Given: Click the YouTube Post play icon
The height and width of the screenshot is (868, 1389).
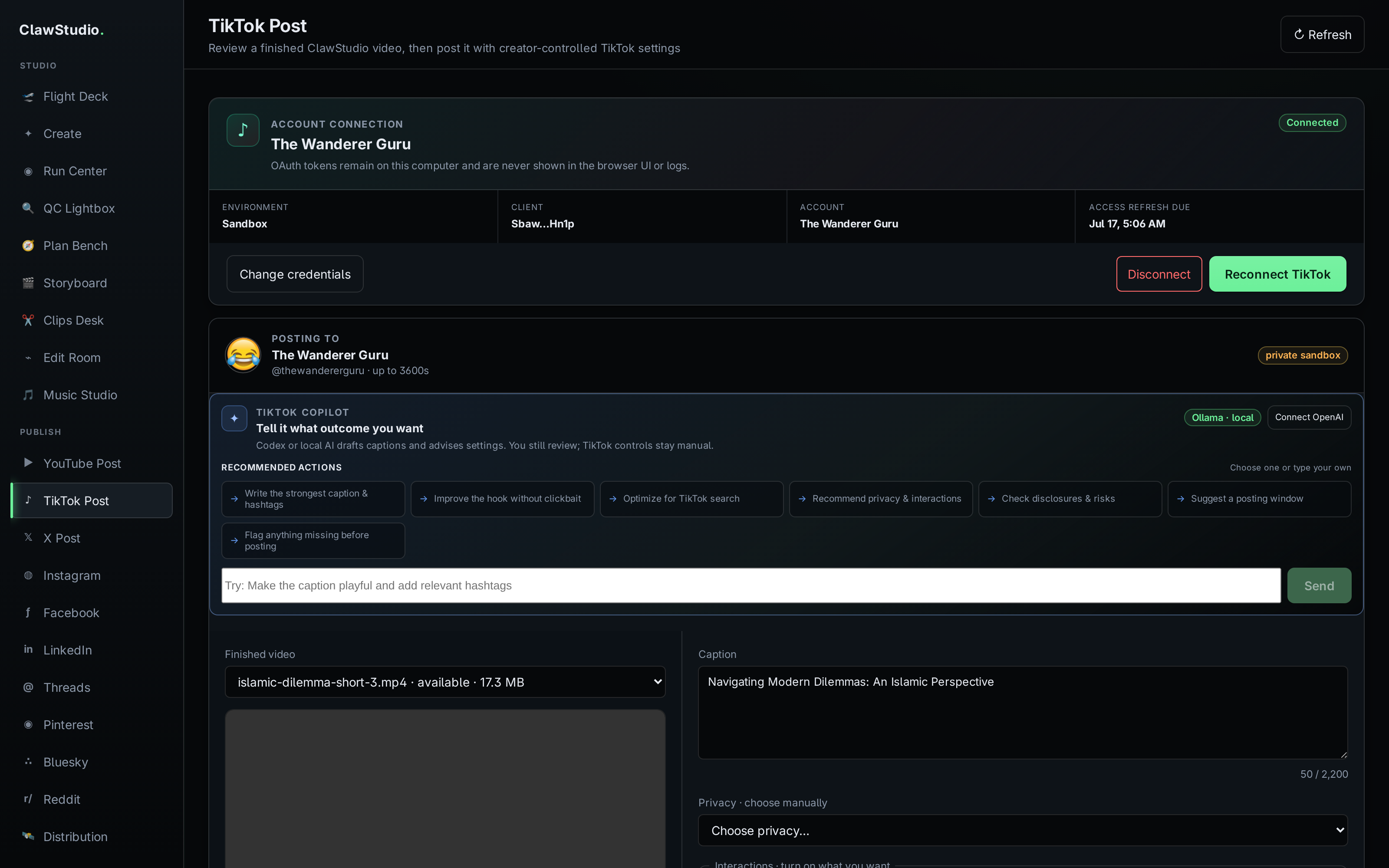Looking at the screenshot, I should (x=28, y=463).
